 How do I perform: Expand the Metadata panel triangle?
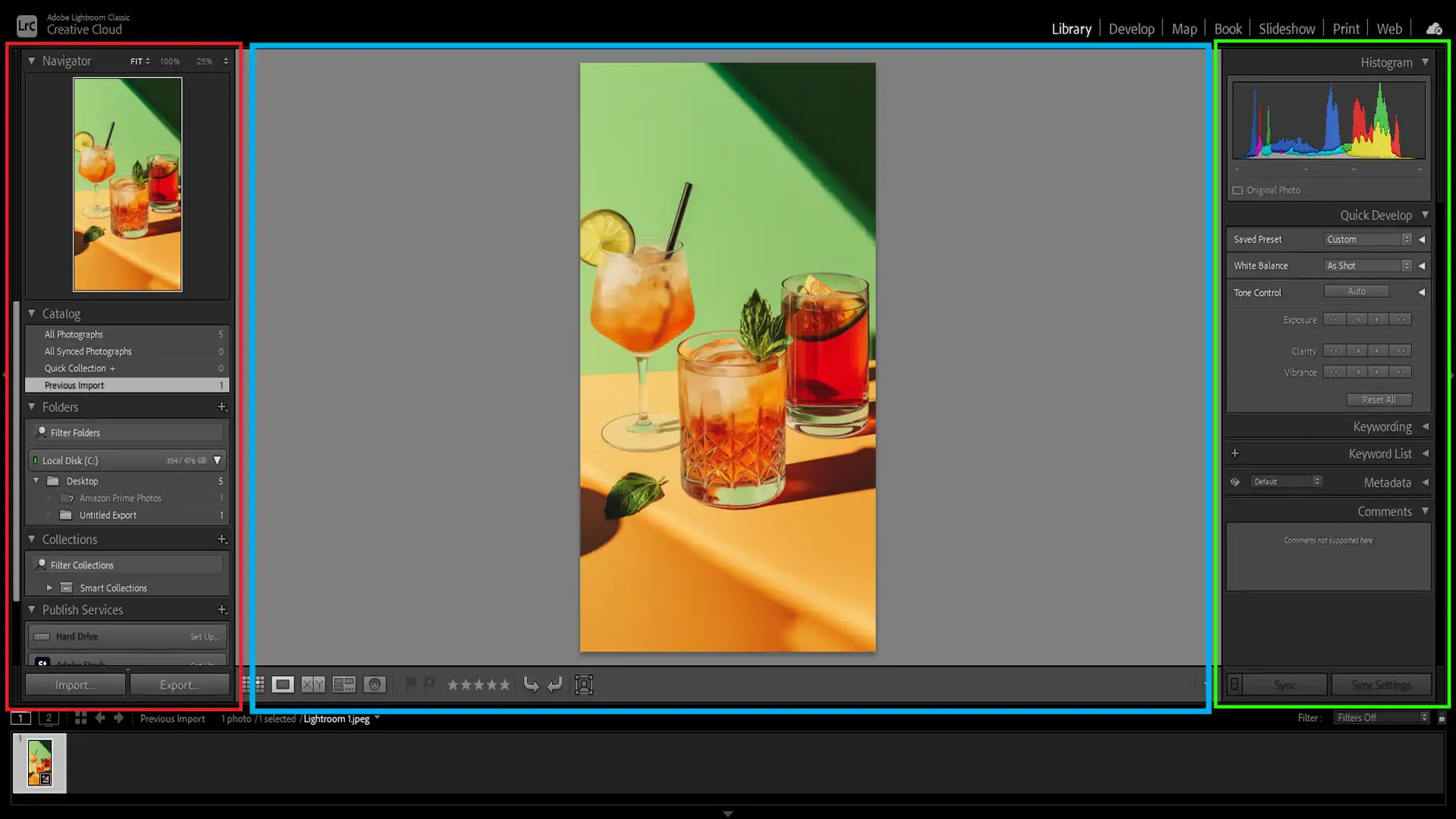pos(1425,482)
